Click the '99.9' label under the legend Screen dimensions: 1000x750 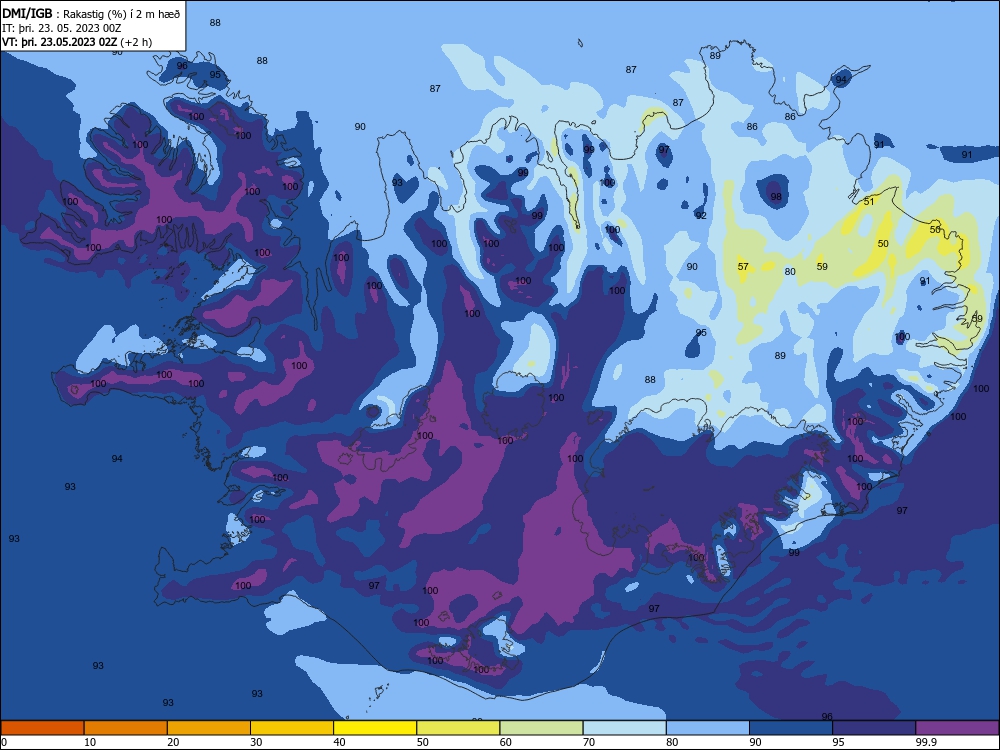point(926,742)
